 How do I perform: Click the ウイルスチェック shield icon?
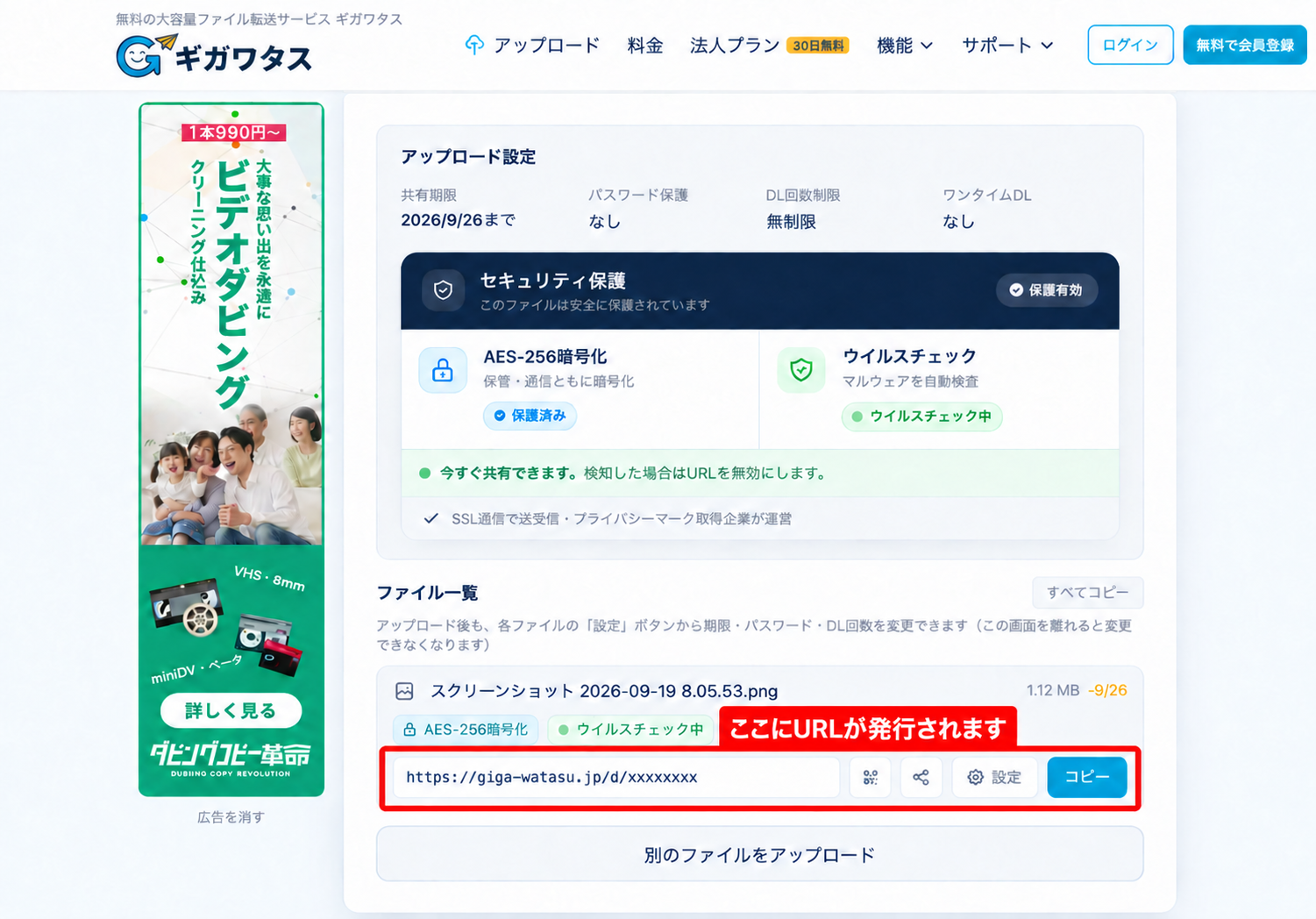(x=801, y=370)
